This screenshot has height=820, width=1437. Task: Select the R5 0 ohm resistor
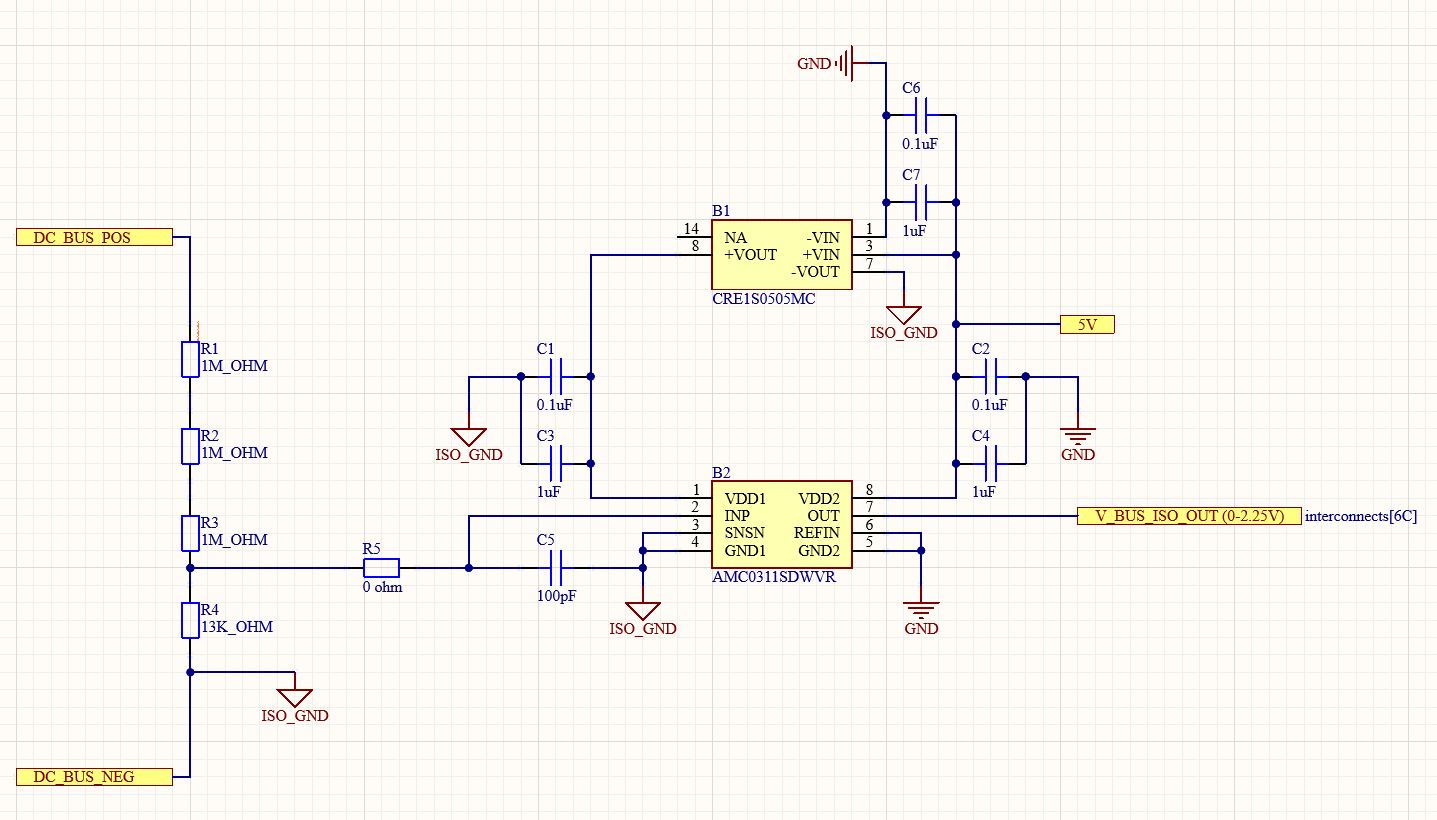[x=381, y=568]
